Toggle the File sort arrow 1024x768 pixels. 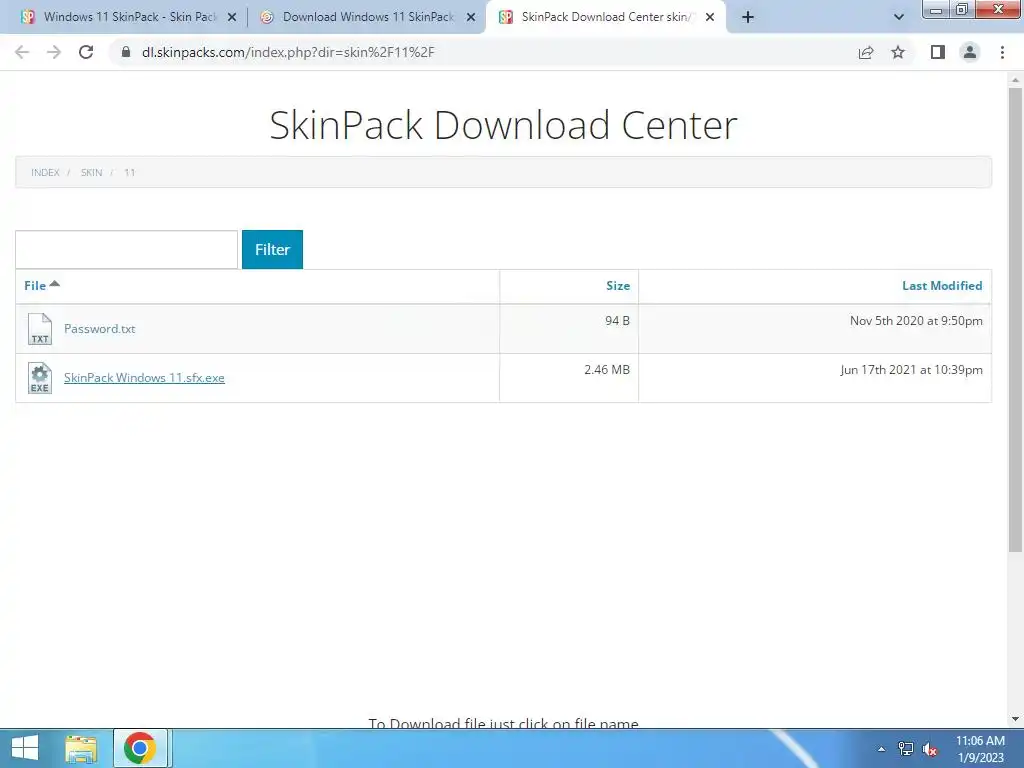click(x=55, y=283)
